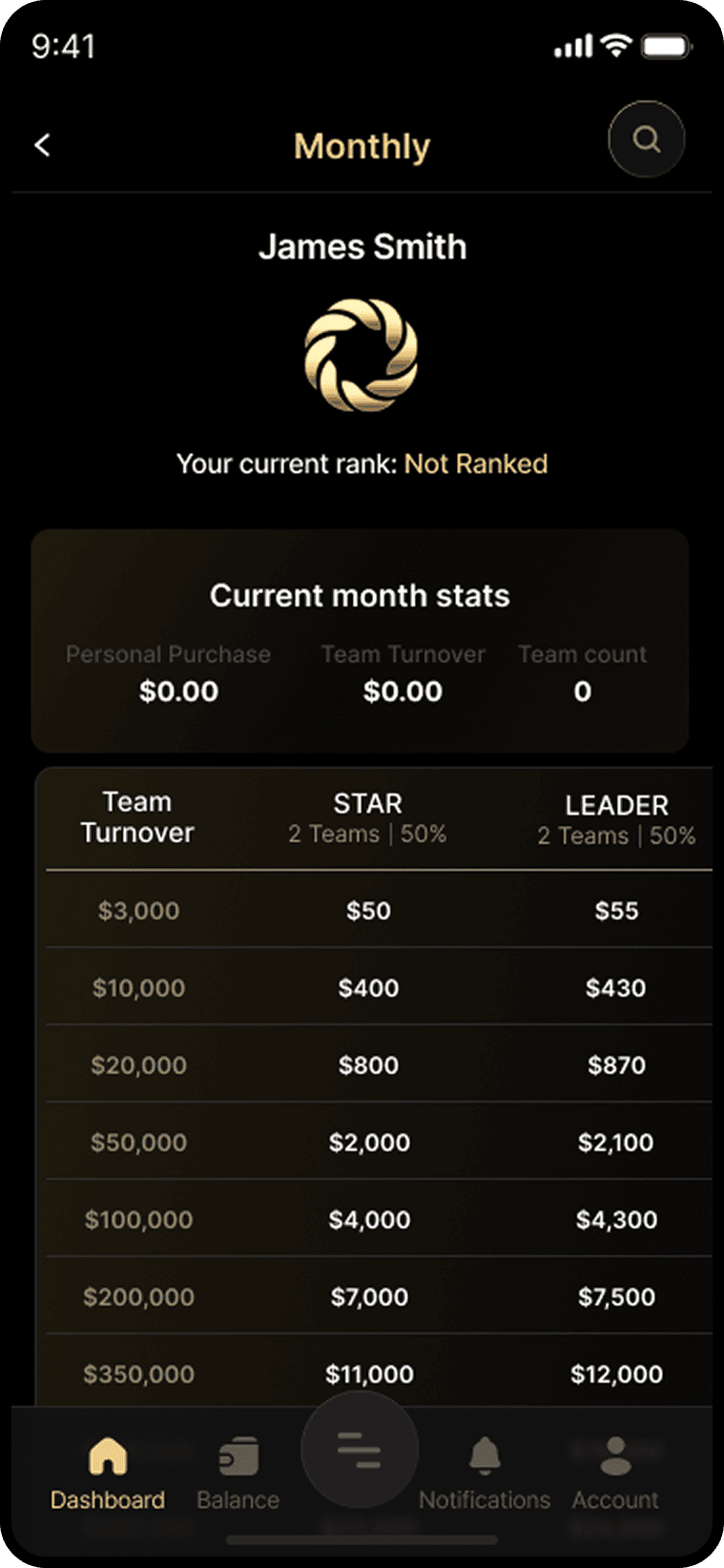Tap the James Smith name
The image size is (724, 1568).
point(362,247)
